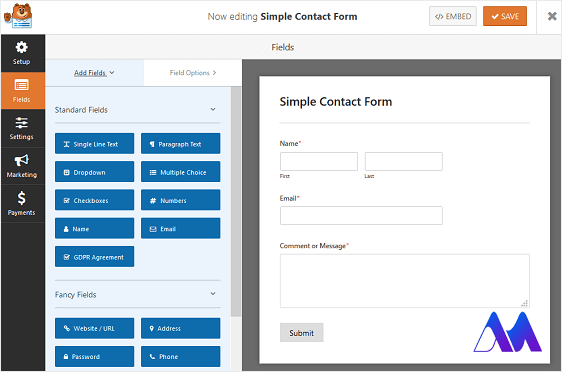This screenshot has height=372, width=562.
Task: Add a Name field
Action: click(94, 228)
